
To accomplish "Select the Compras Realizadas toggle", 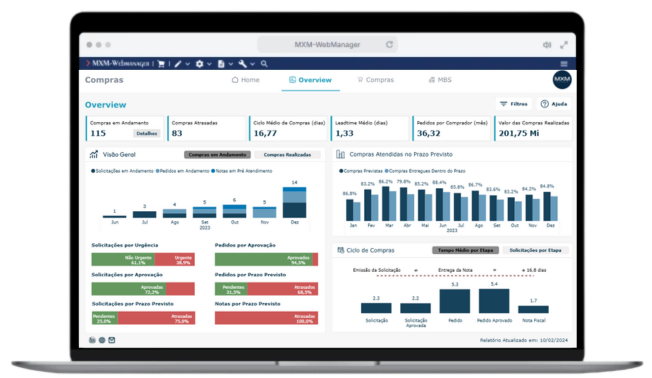I will pos(287,155).
